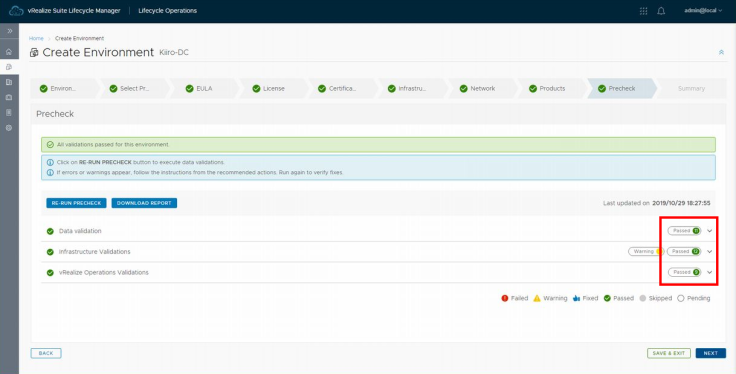Click the Infrastructure Validations row label
Screen dimensions: 736x374
pyautogui.click(x=95, y=252)
